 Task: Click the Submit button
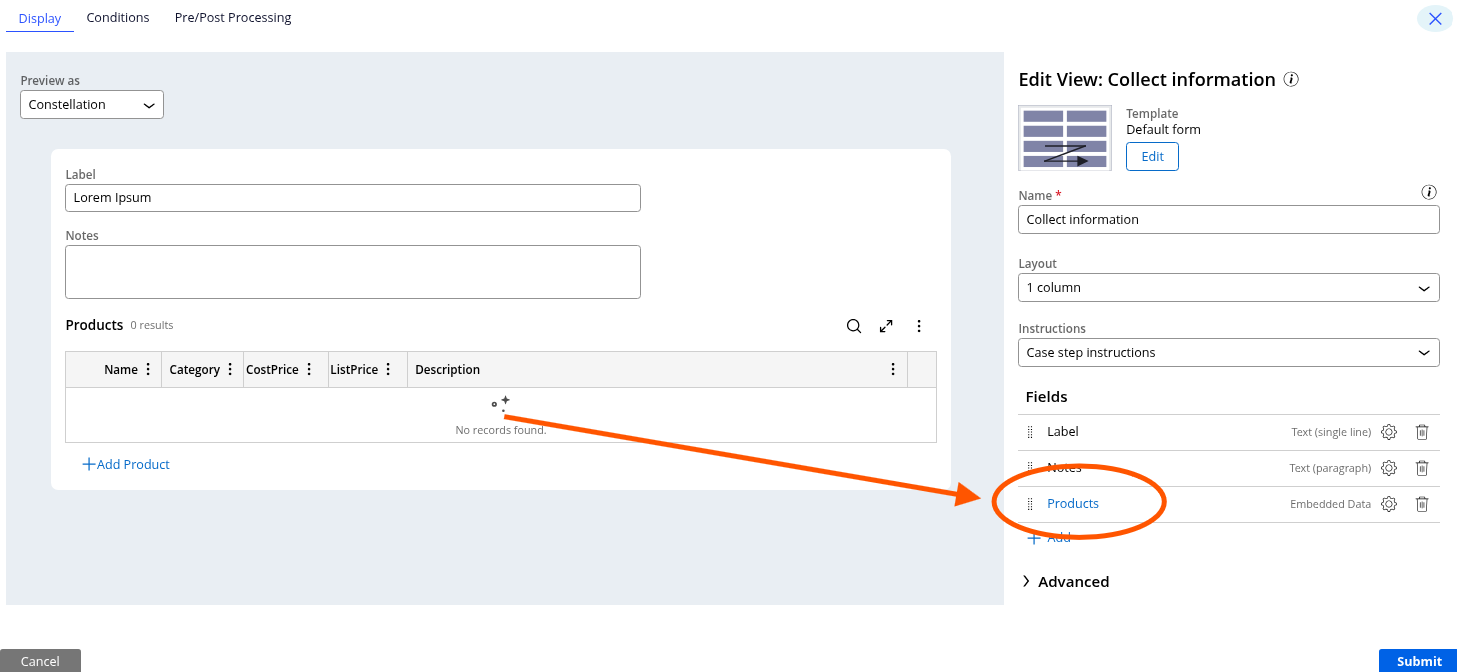1418,661
